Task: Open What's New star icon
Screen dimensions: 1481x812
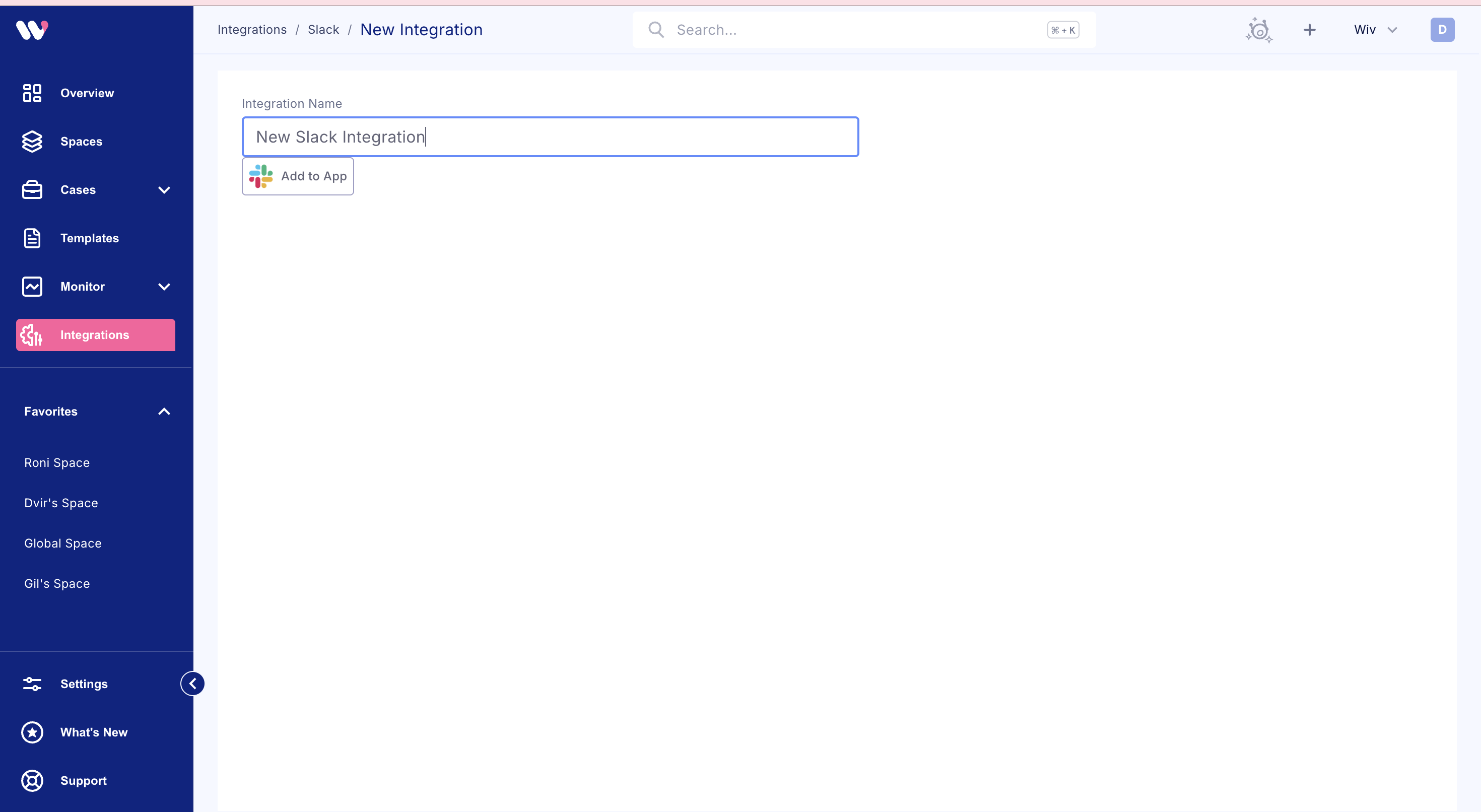Action: 32,732
